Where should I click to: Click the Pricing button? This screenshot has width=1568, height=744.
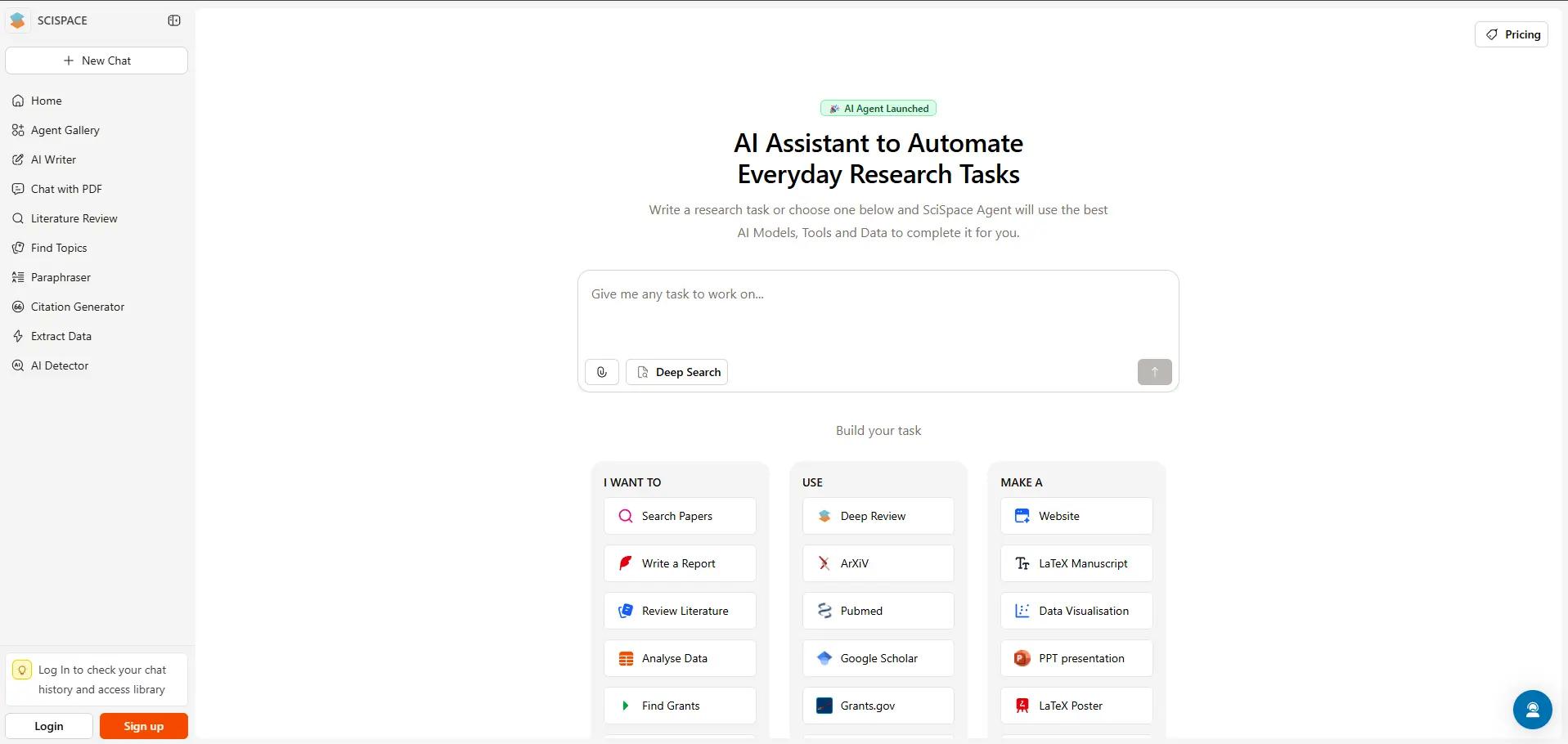coord(1512,34)
